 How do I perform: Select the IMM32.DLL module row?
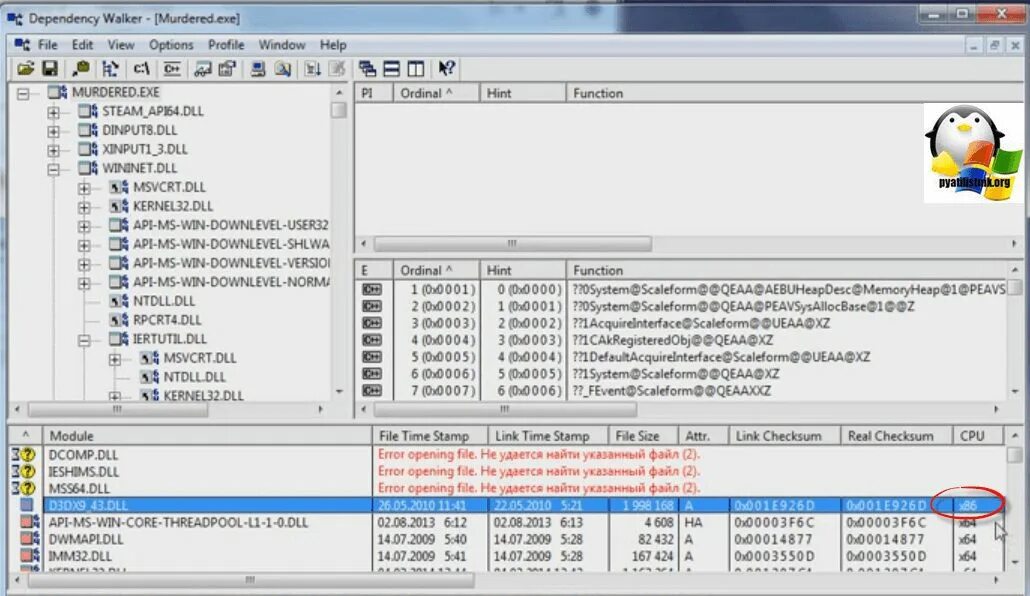pyautogui.click(x=506, y=556)
